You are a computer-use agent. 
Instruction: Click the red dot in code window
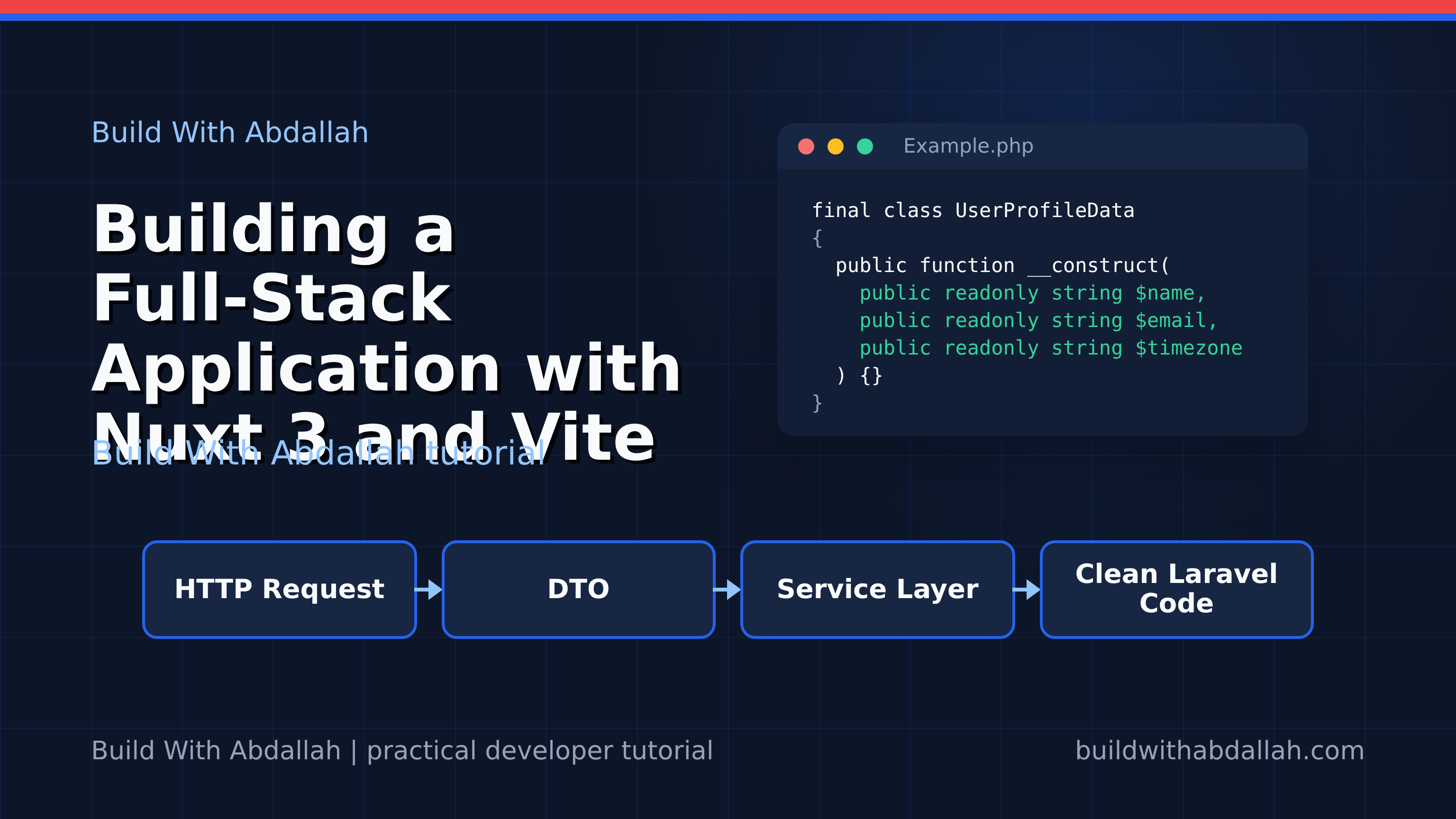coord(806,146)
